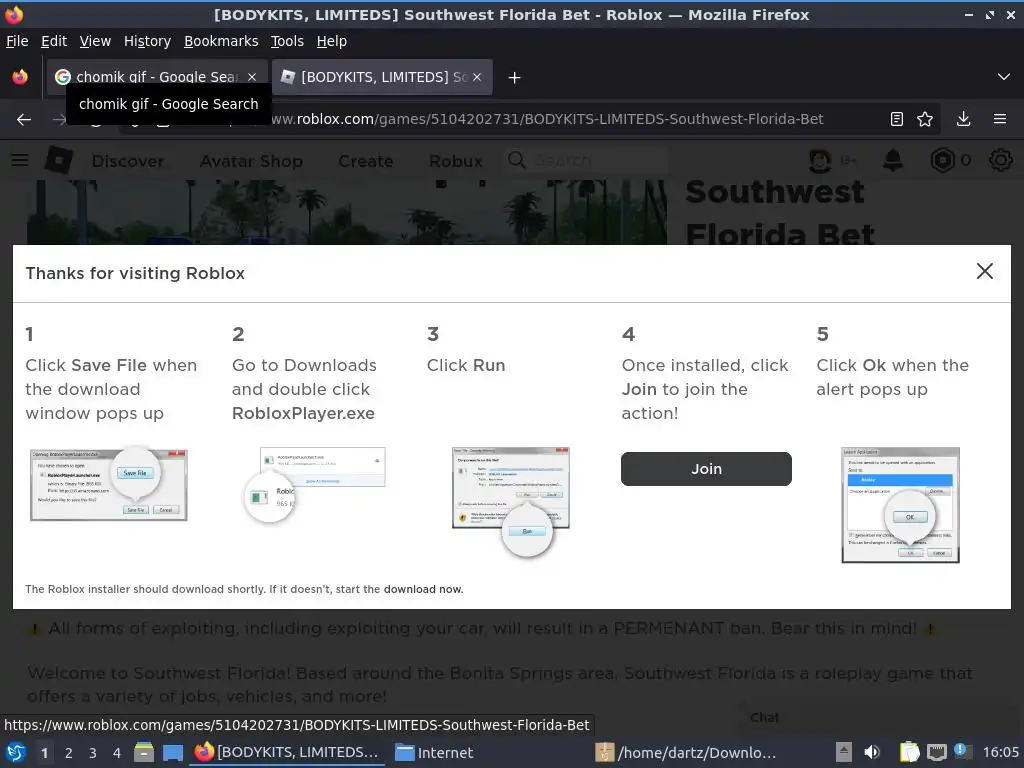
Task: Switch to the chomik gif Google Search tab
Action: 157,77
